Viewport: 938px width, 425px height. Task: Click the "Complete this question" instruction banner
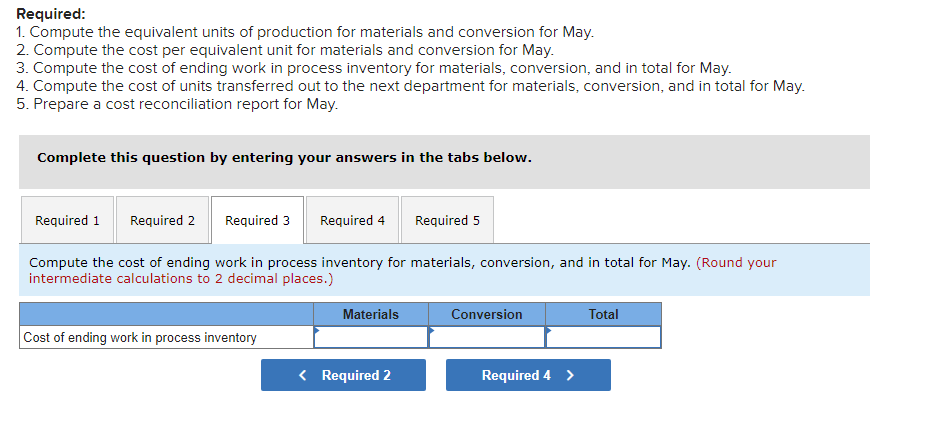[284, 158]
